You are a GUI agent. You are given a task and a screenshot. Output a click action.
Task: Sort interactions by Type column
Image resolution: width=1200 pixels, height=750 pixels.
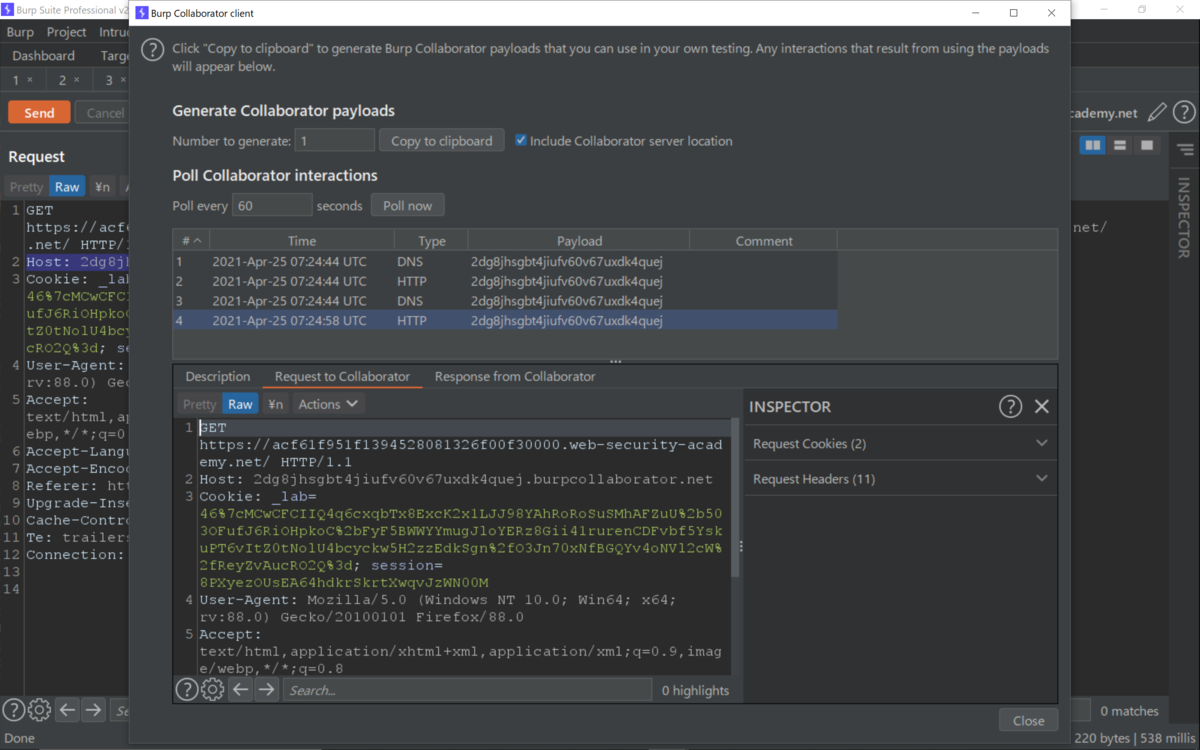431,241
